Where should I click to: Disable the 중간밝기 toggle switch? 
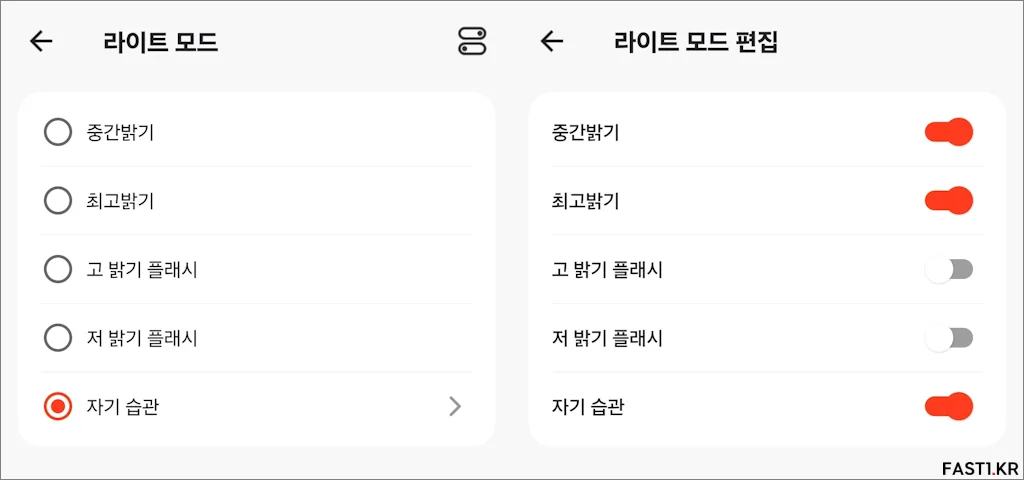click(x=949, y=133)
